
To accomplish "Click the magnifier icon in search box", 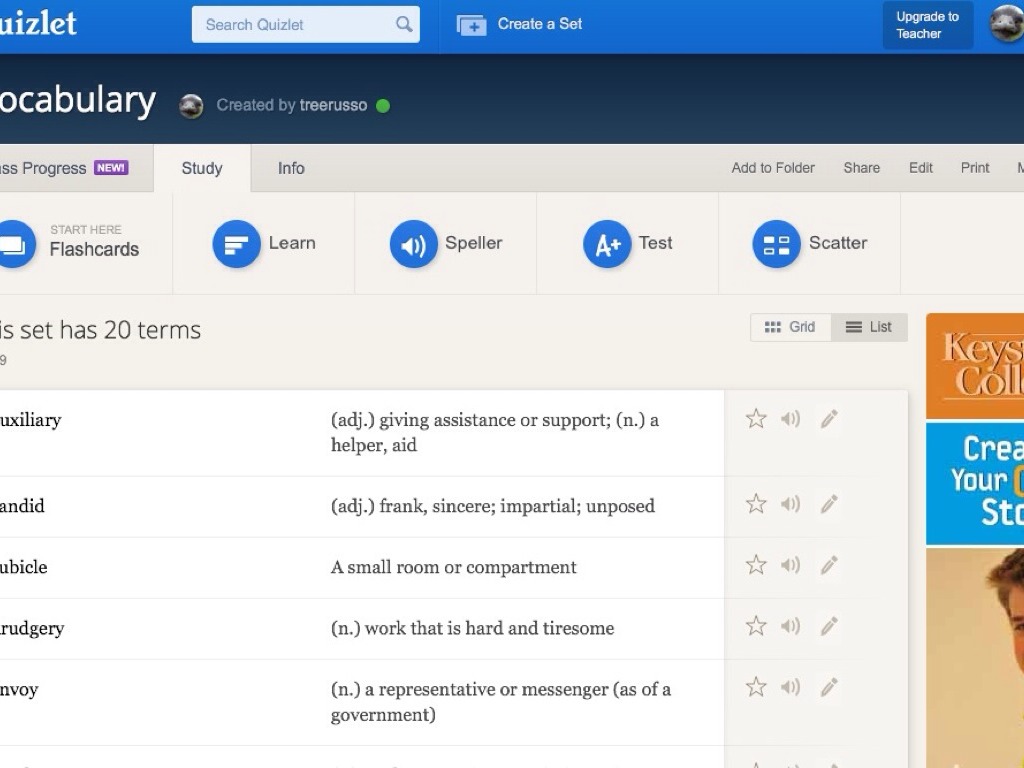I will [404, 24].
